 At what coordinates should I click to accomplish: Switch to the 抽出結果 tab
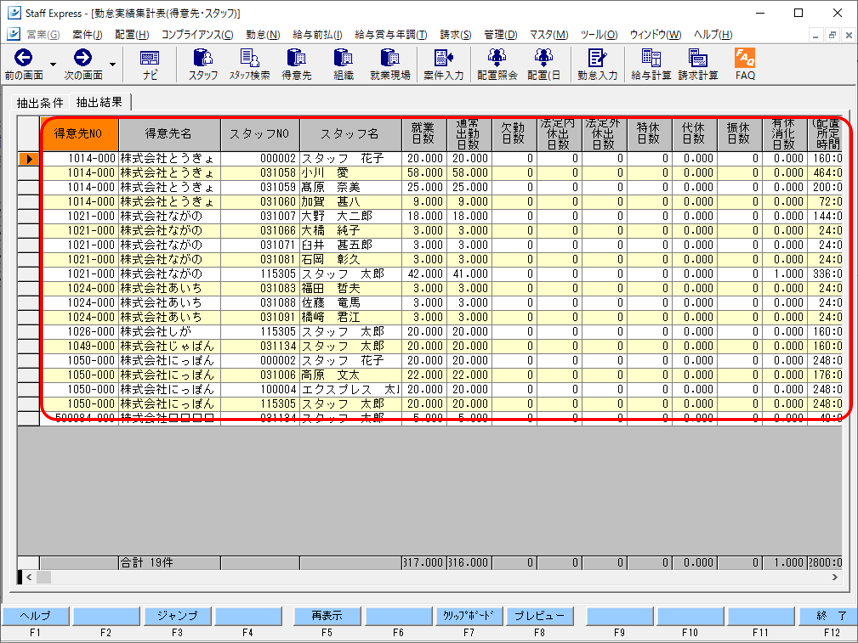point(99,102)
